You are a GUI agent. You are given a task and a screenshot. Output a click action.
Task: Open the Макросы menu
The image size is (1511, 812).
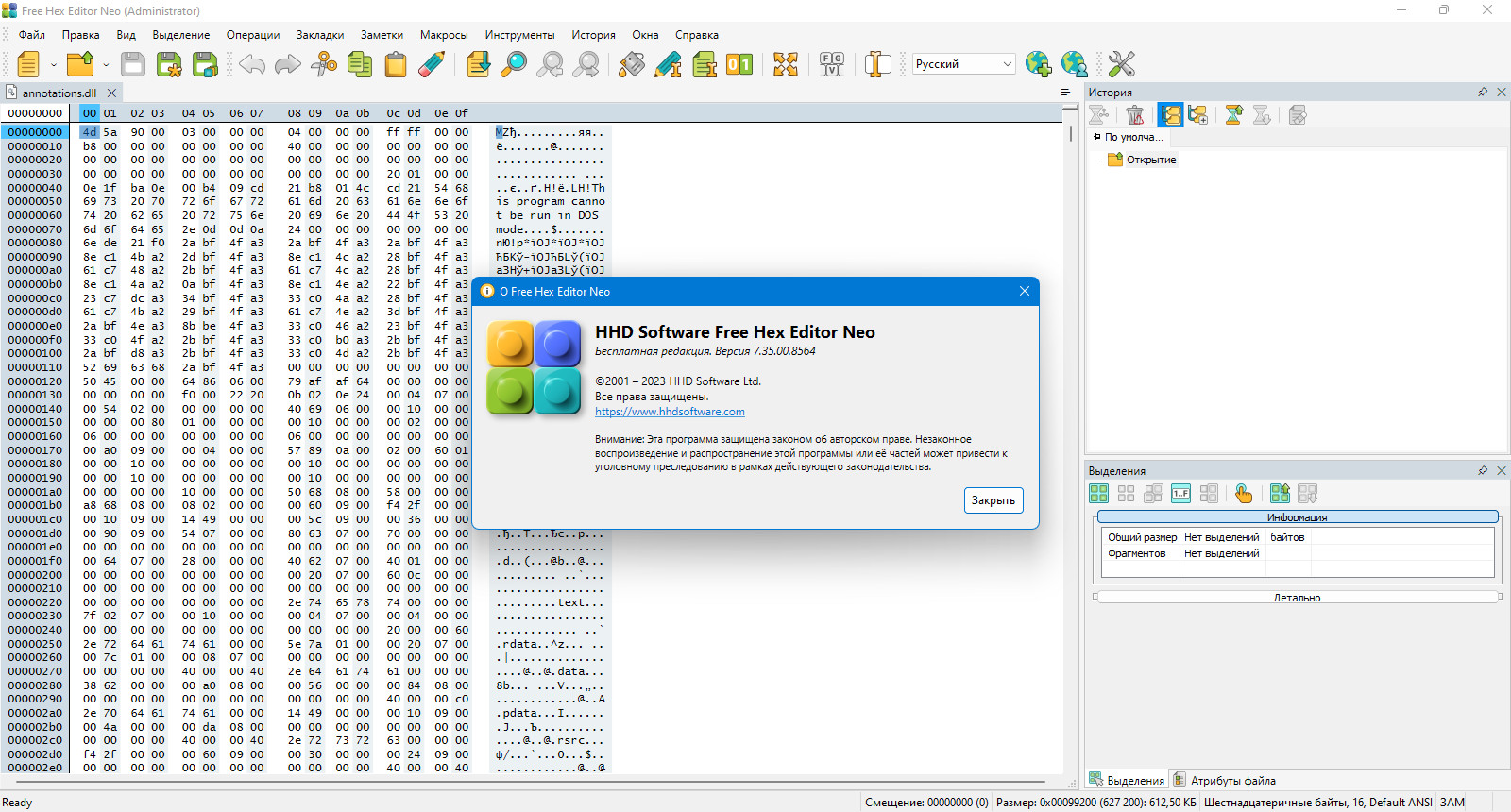[444, 35]
